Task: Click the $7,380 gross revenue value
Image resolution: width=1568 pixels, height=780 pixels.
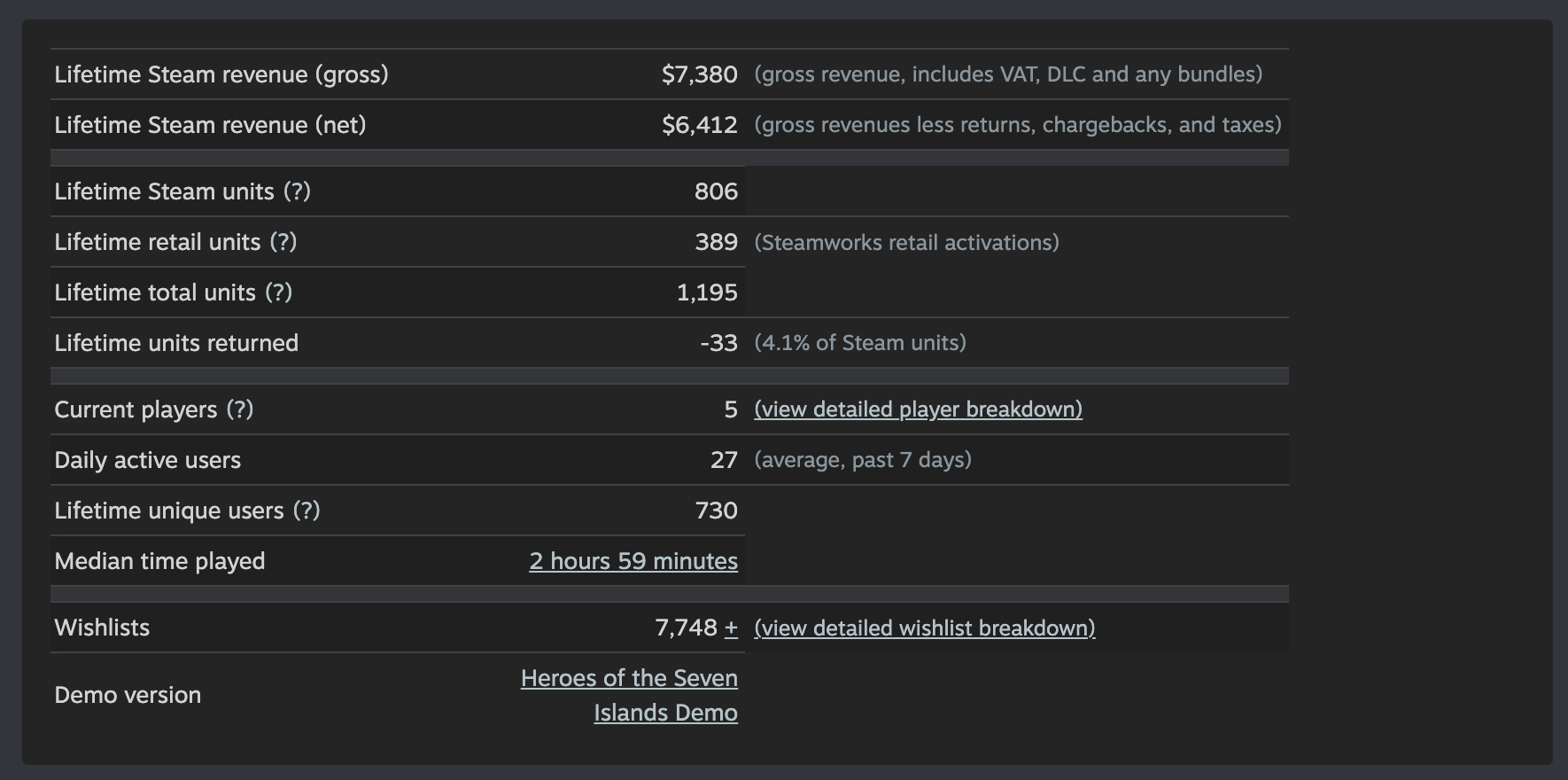Action: 699,74
